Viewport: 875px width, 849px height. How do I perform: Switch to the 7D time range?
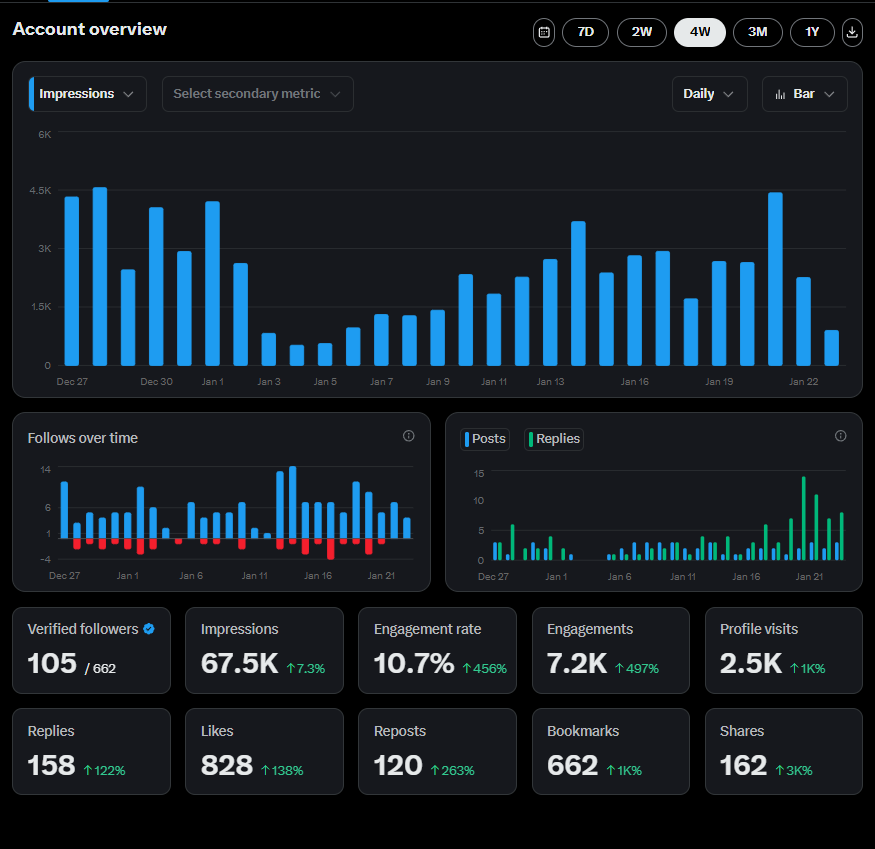click(x=585, y=32)
